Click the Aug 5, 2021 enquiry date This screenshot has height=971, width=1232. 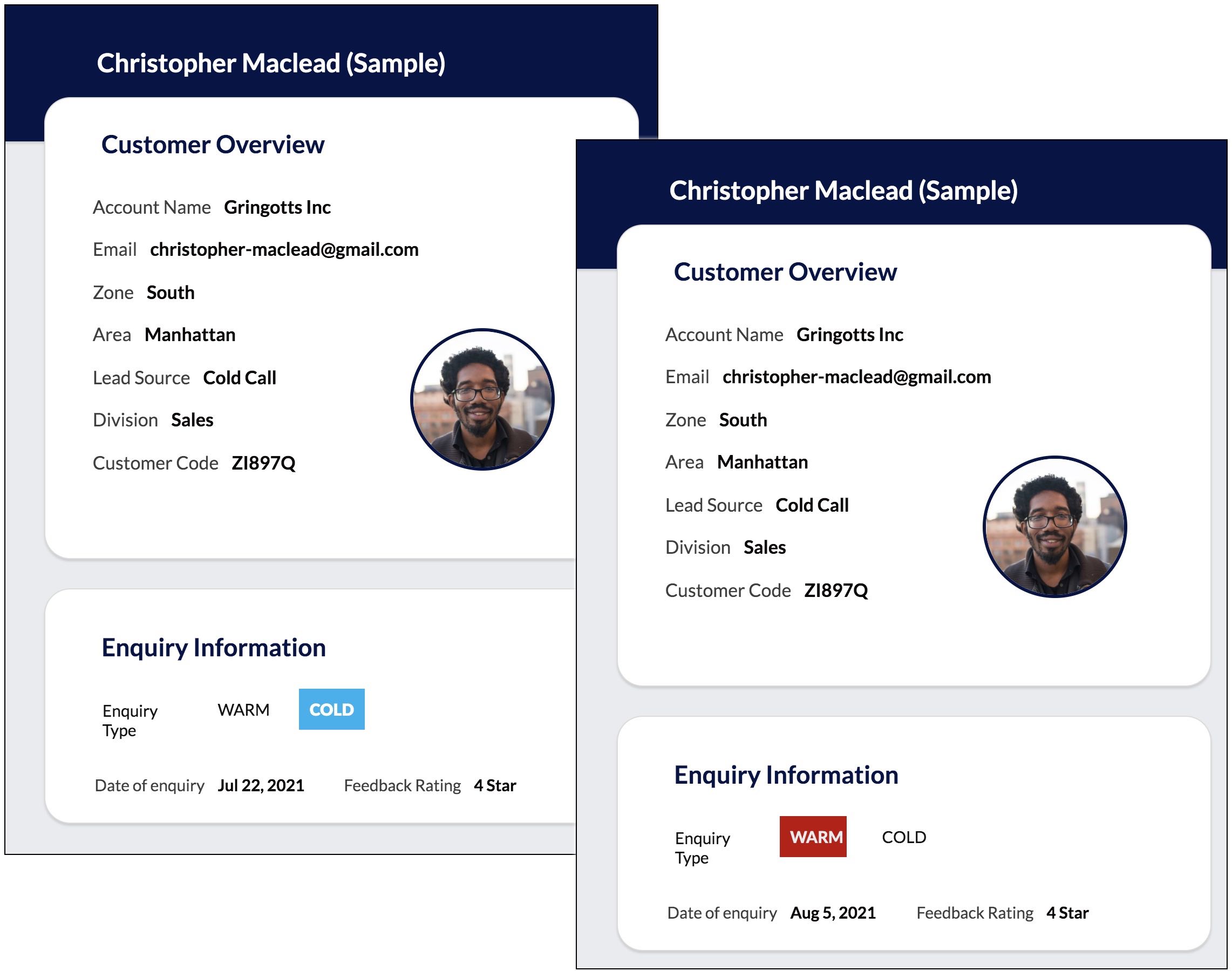(833, 913)
